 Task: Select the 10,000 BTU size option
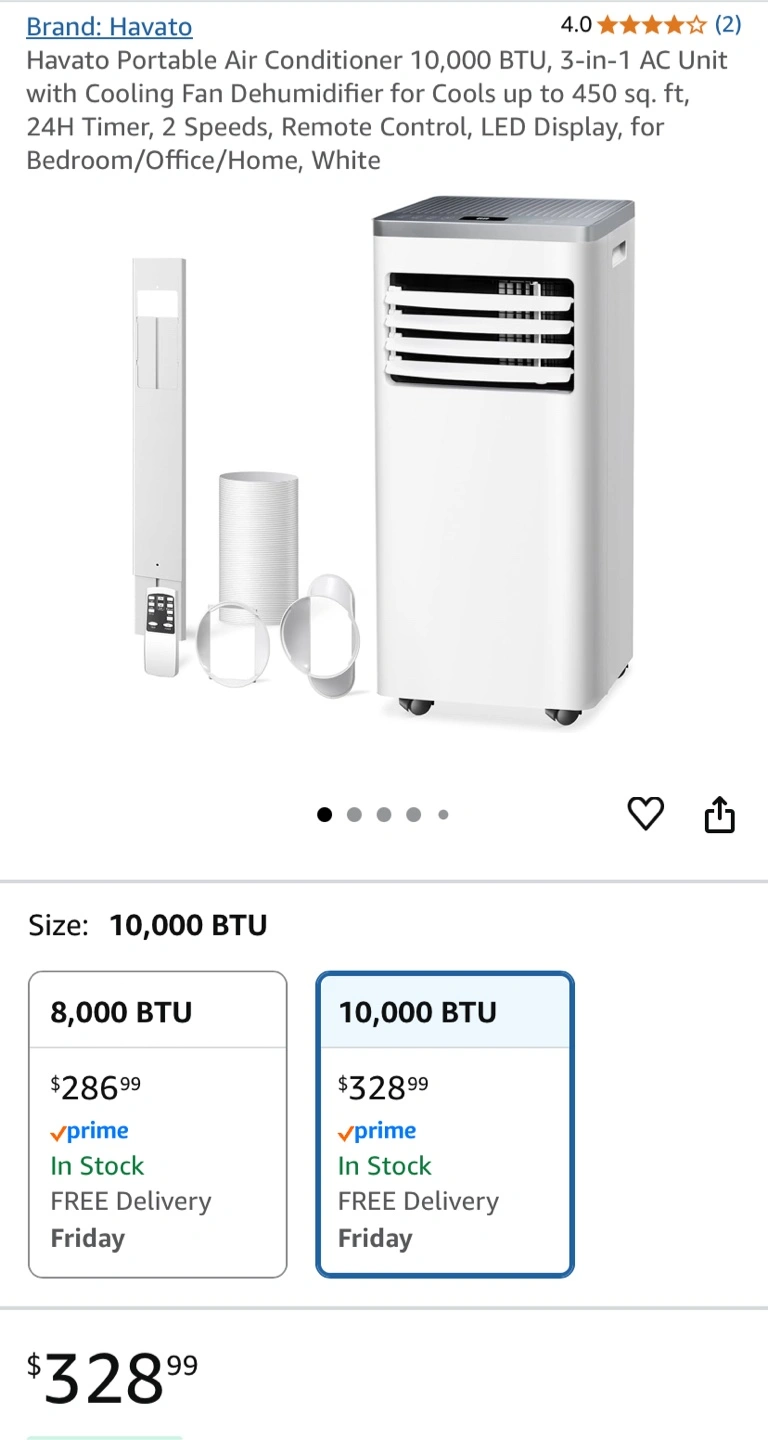click(x=445, y=1123)
